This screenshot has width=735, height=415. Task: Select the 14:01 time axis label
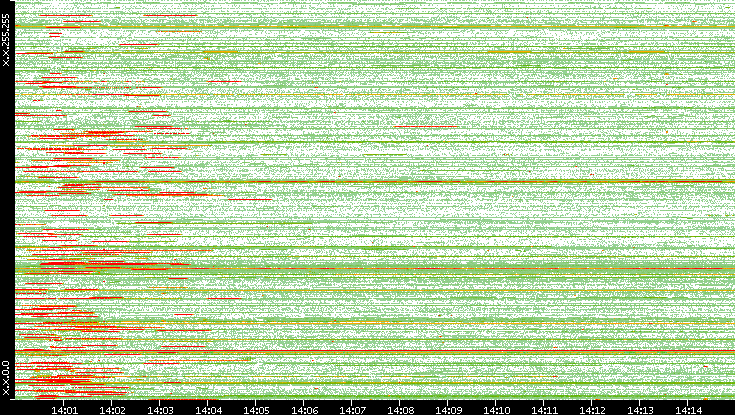(64, 409)
